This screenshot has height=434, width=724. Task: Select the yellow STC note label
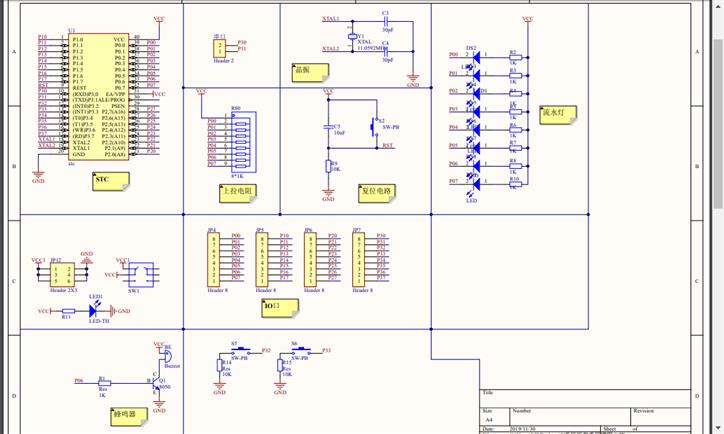point(111,181)
